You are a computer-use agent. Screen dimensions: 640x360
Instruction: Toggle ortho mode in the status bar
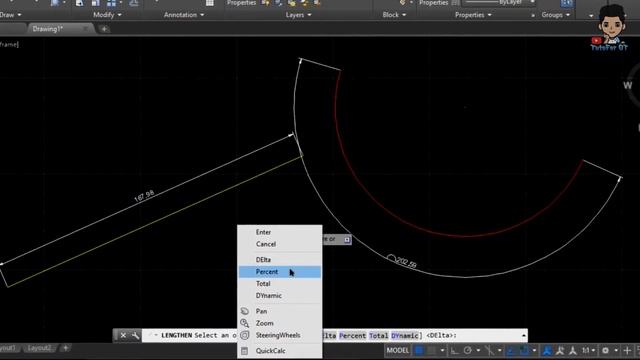tap(454, 350)
